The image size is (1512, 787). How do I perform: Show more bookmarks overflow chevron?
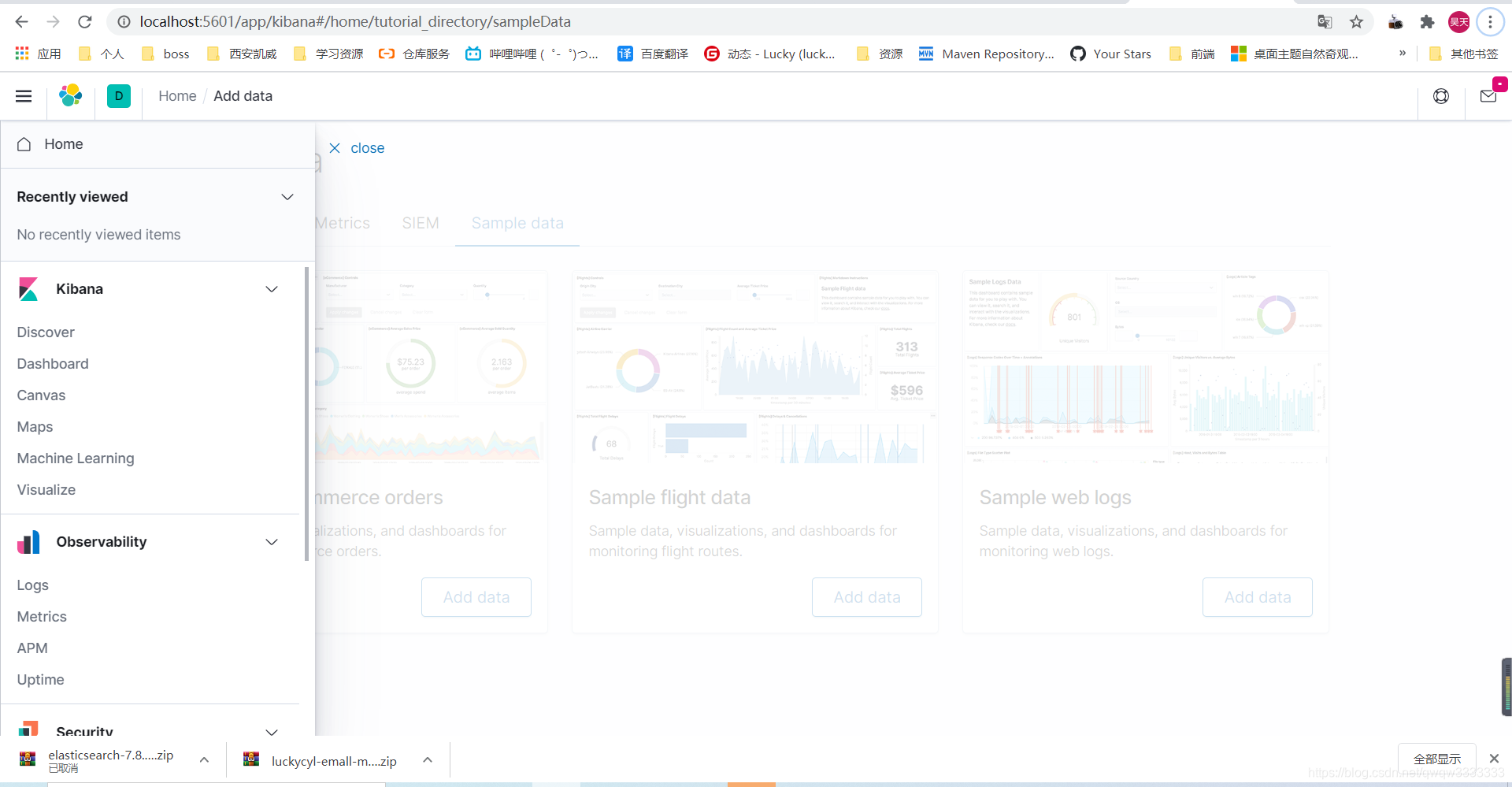point(1403,54)
